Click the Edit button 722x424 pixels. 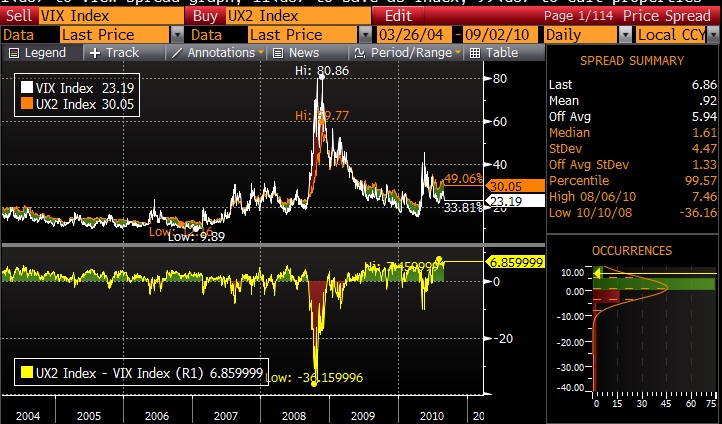[x=398, y=16]
